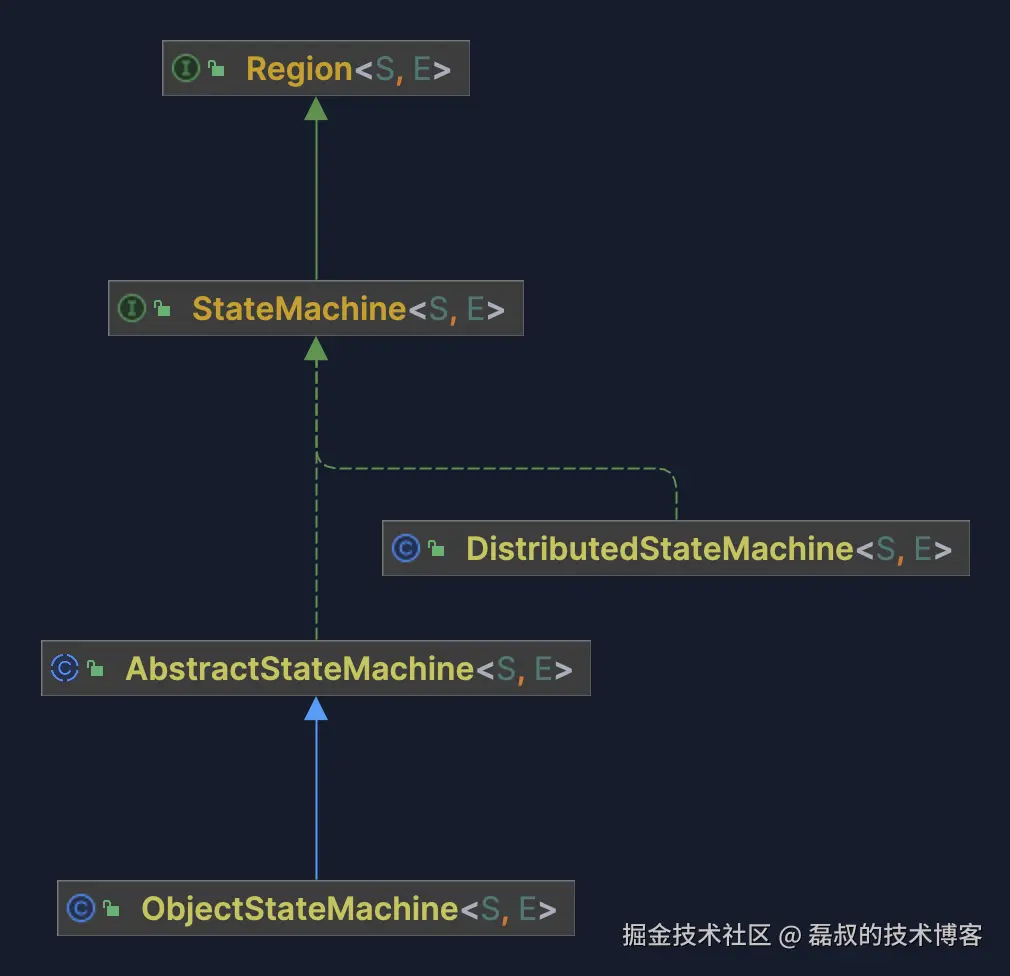The height and width of the screenshot is (976, 1010).
Task: Click the green visibility flag next to Region
Action: [x=215, y=68]
